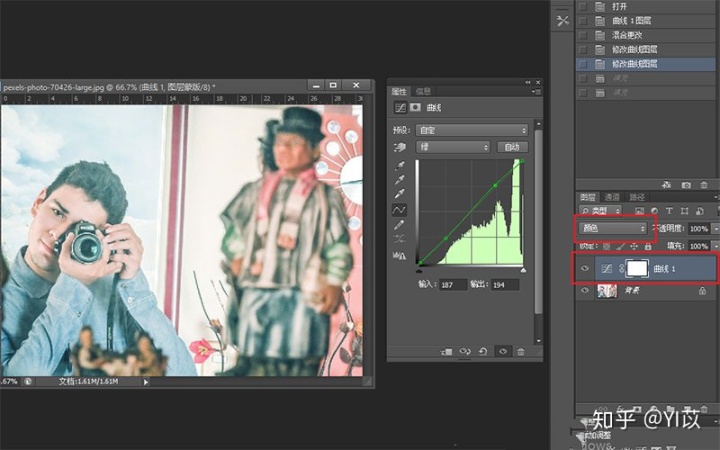
Task: Click the 输入 input value field
Action: click(453, 285)
